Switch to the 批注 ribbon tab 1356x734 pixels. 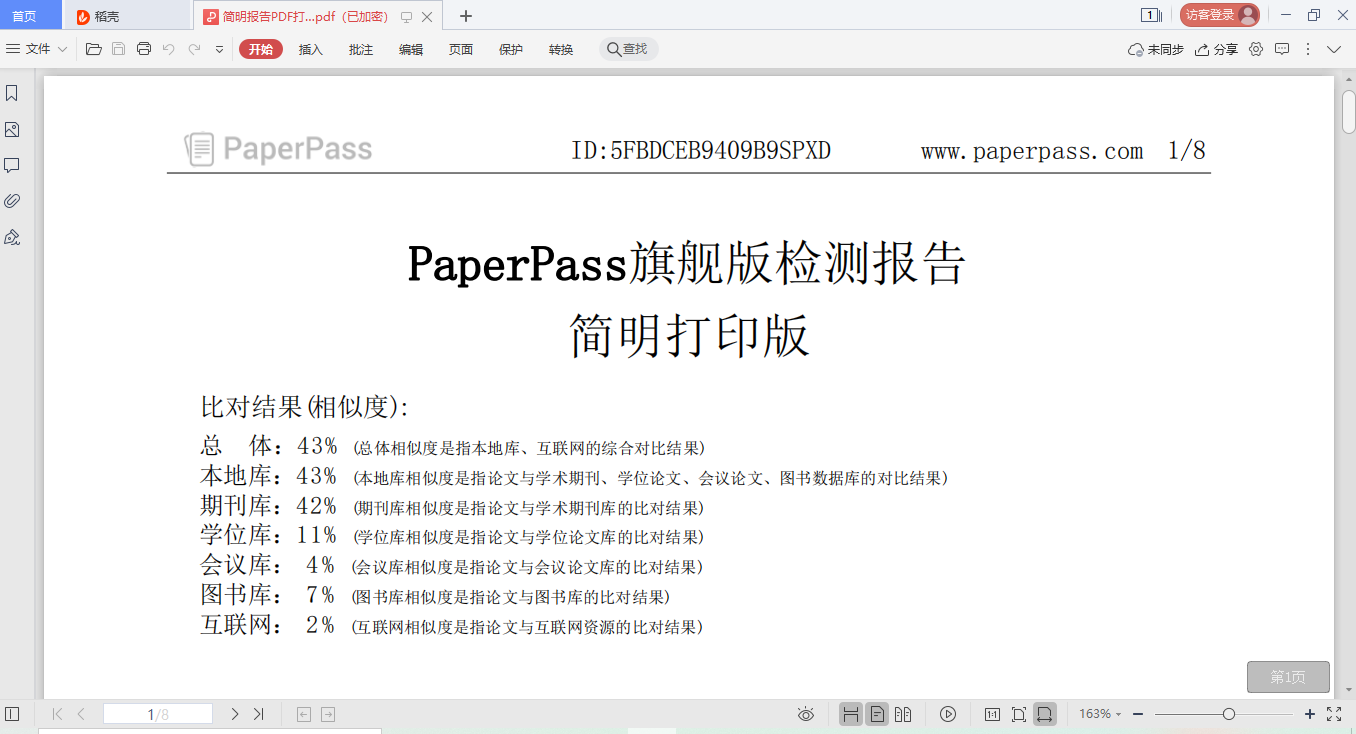pos(361,49)
